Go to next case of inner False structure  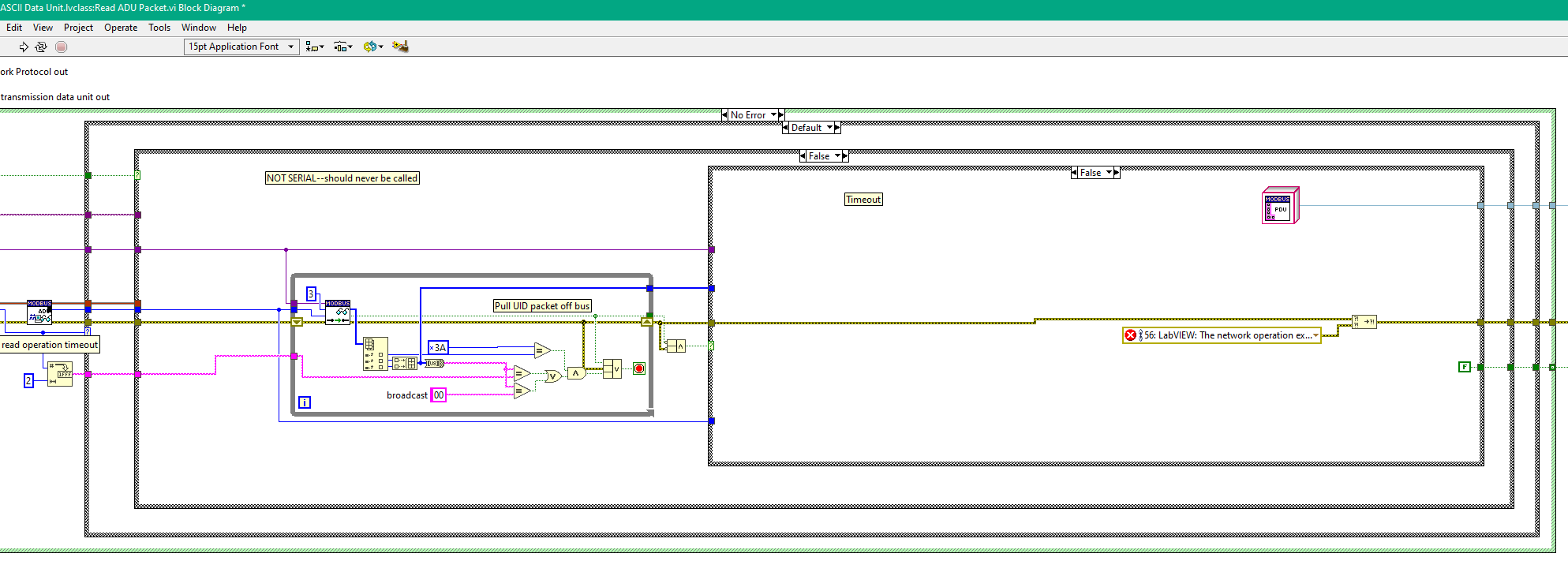[x=1117, y=173]
